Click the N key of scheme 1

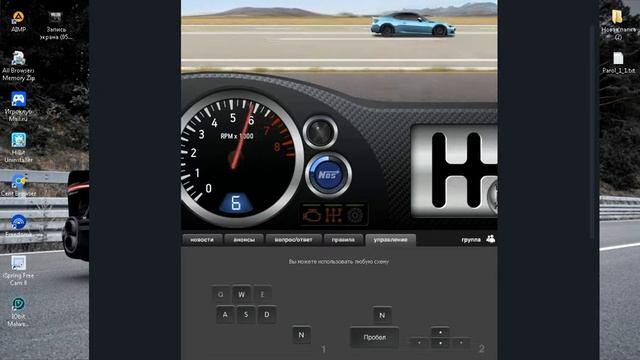point(301,335)
